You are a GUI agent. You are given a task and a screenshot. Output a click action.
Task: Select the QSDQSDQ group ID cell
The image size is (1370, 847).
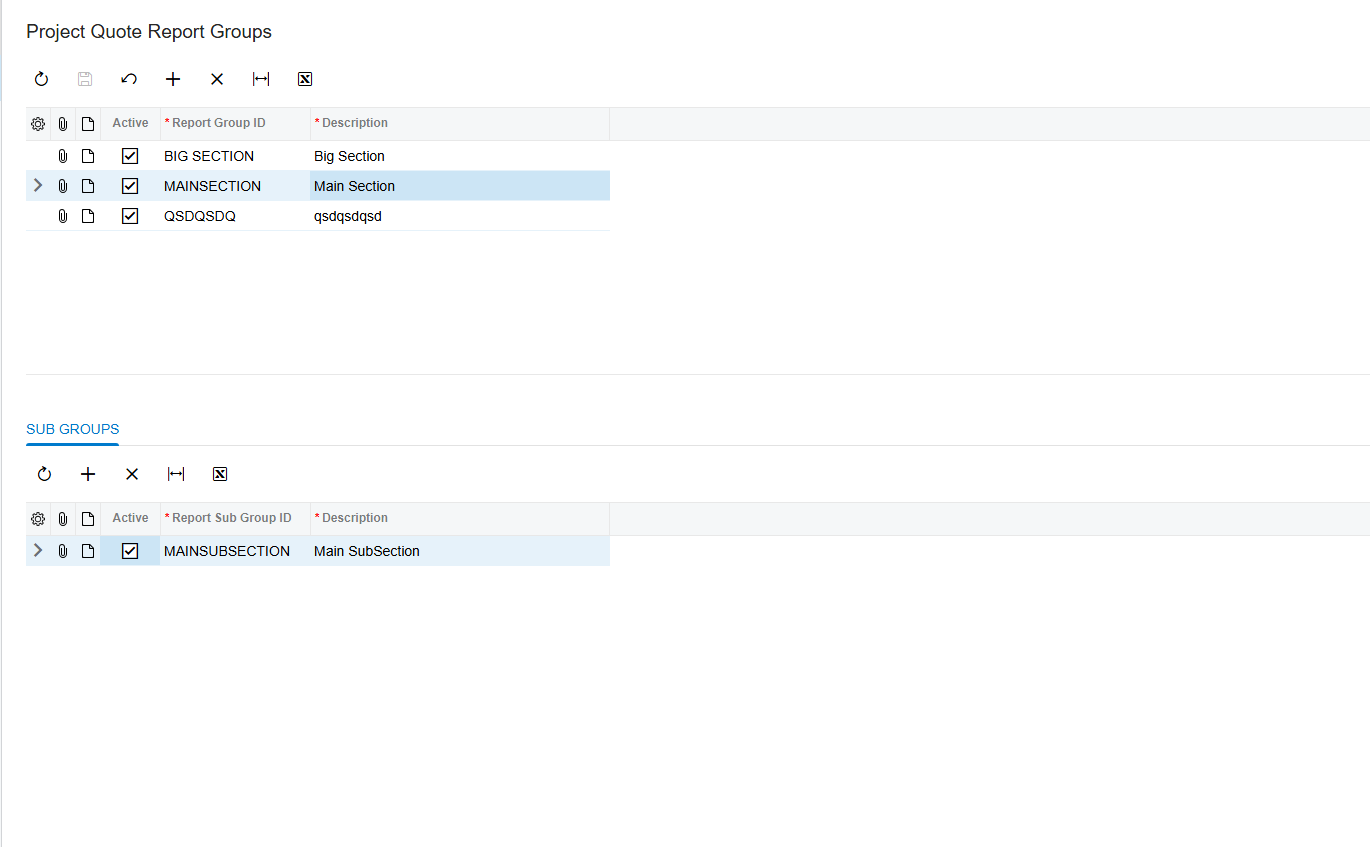[x=235, y=216]
